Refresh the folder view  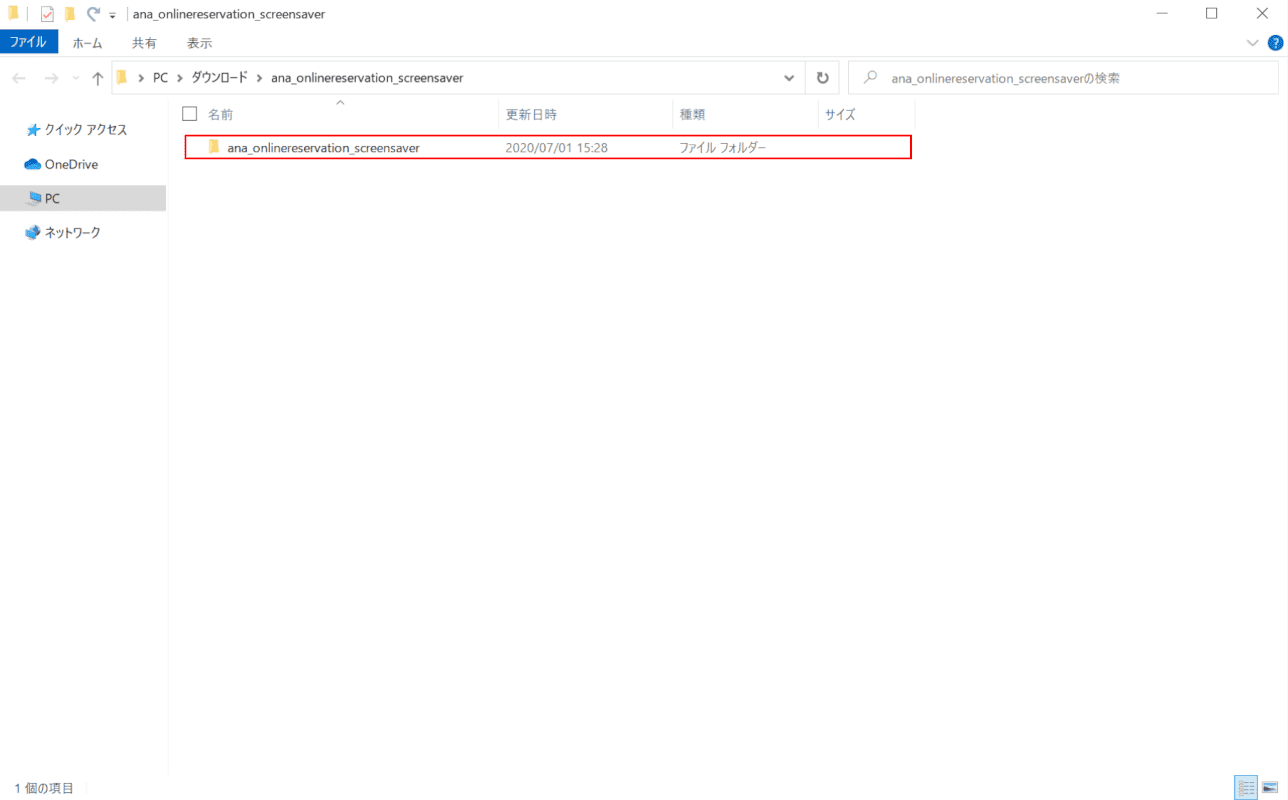pos(822,78)
